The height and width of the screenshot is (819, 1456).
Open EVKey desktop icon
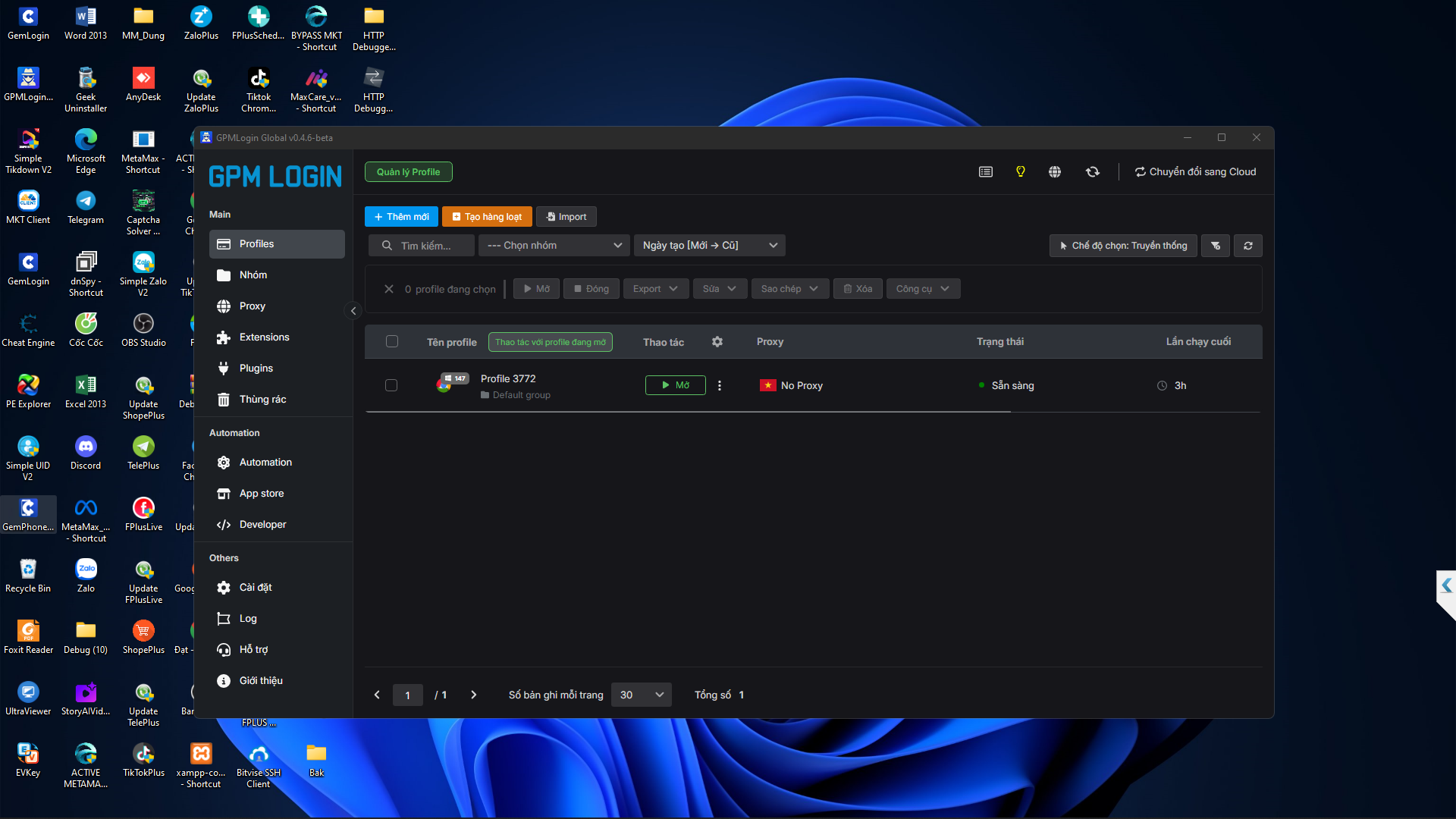click(x=28, y=760)
